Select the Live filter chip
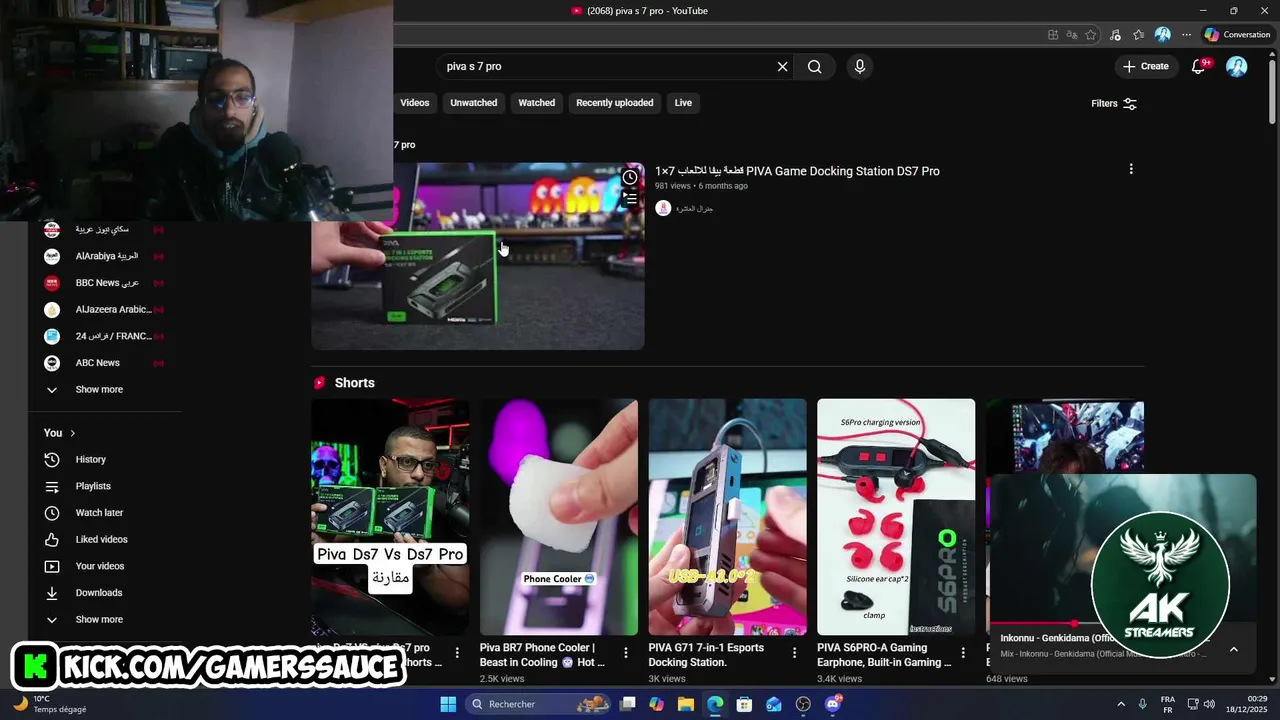 (683, 103)
